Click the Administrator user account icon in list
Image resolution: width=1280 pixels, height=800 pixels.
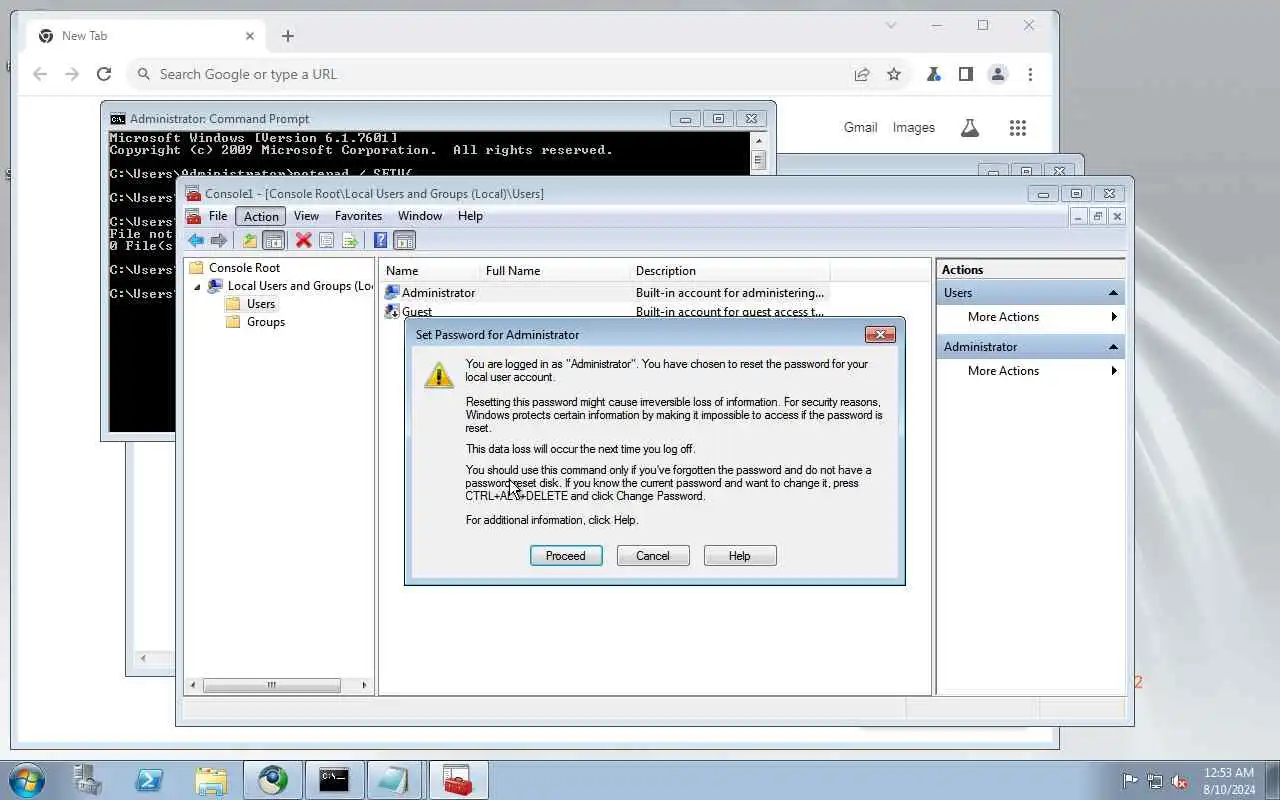click(392, 293)
